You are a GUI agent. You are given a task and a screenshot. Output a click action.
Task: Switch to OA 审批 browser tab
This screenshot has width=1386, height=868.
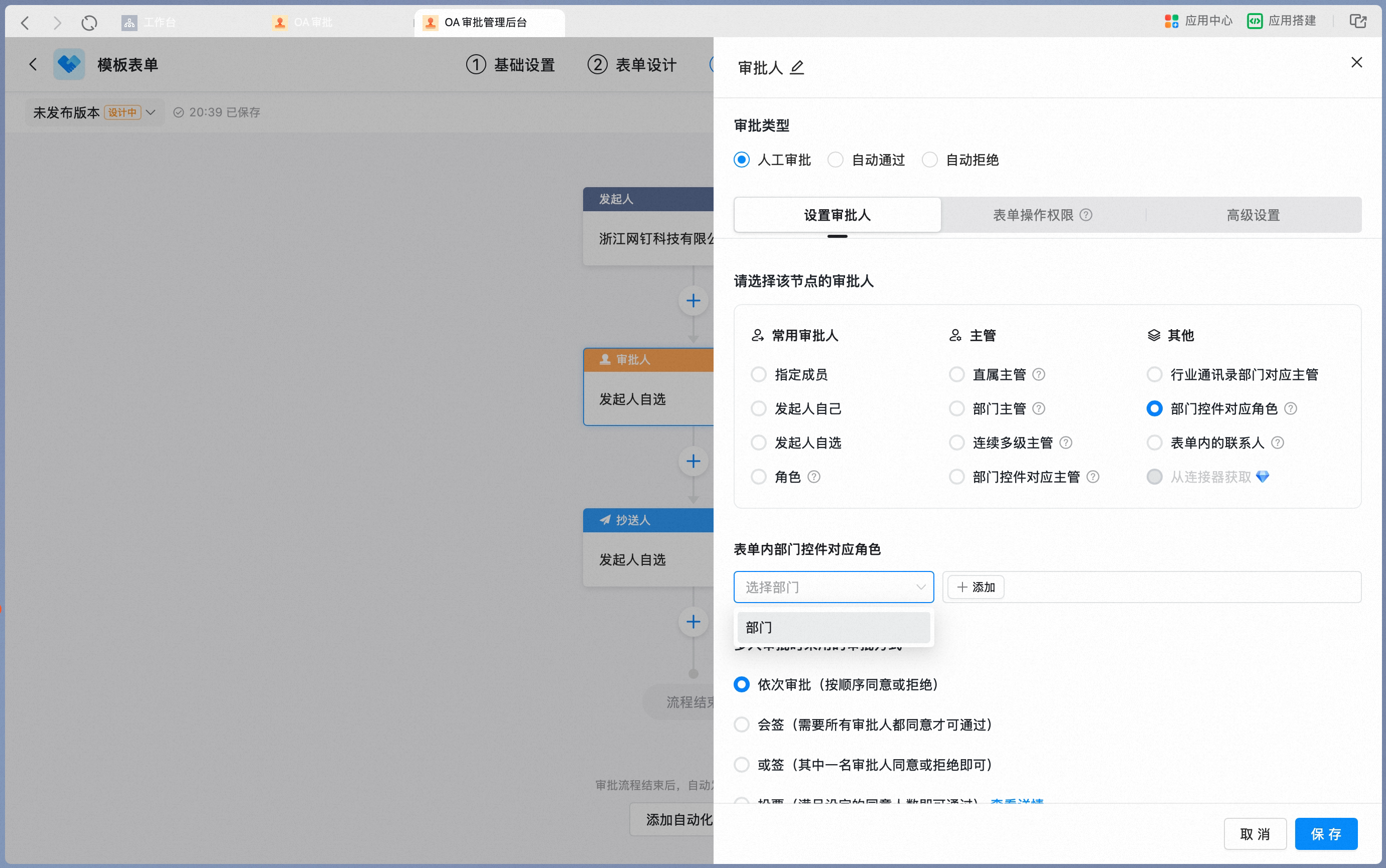pyautogui.click(x=304, y=23)
